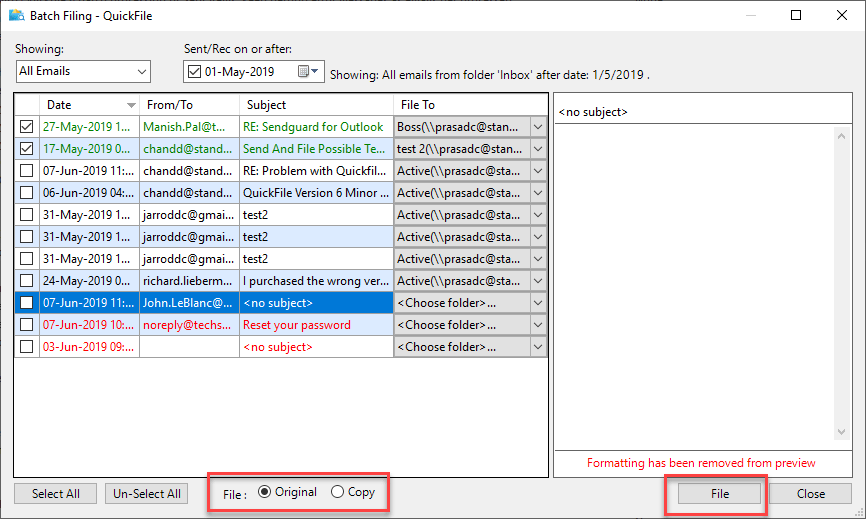
Task: Click the 'test 2(\\prasadc@stan...' folder cell
Action: 462,149
